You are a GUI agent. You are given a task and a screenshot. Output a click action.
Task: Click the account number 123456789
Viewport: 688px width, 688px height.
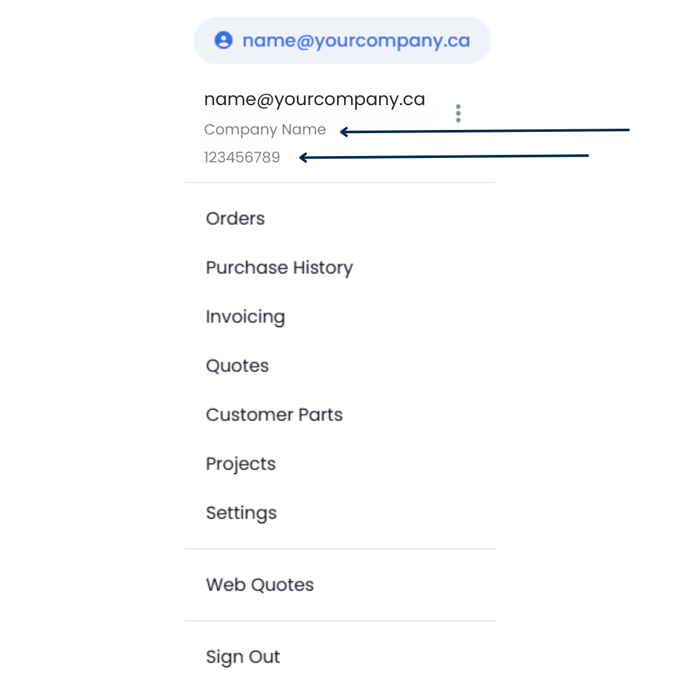[x=242, y=157]
